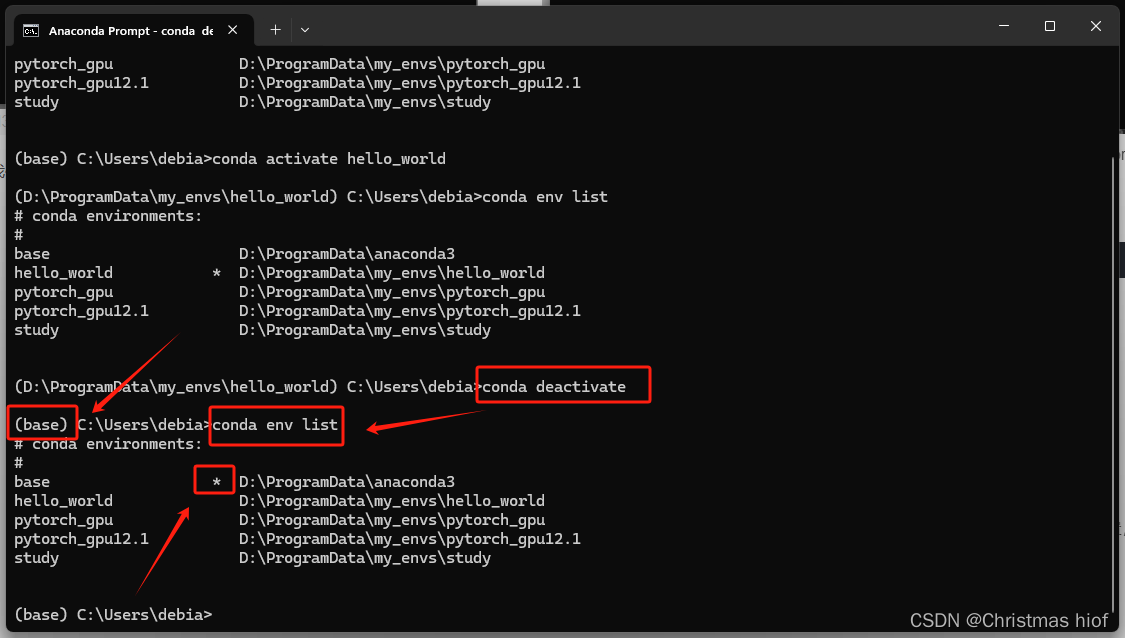Open the tab profile dropdown
This screenshot has height=638, width=1125.
pyautogui.click(x=305, y=30)
